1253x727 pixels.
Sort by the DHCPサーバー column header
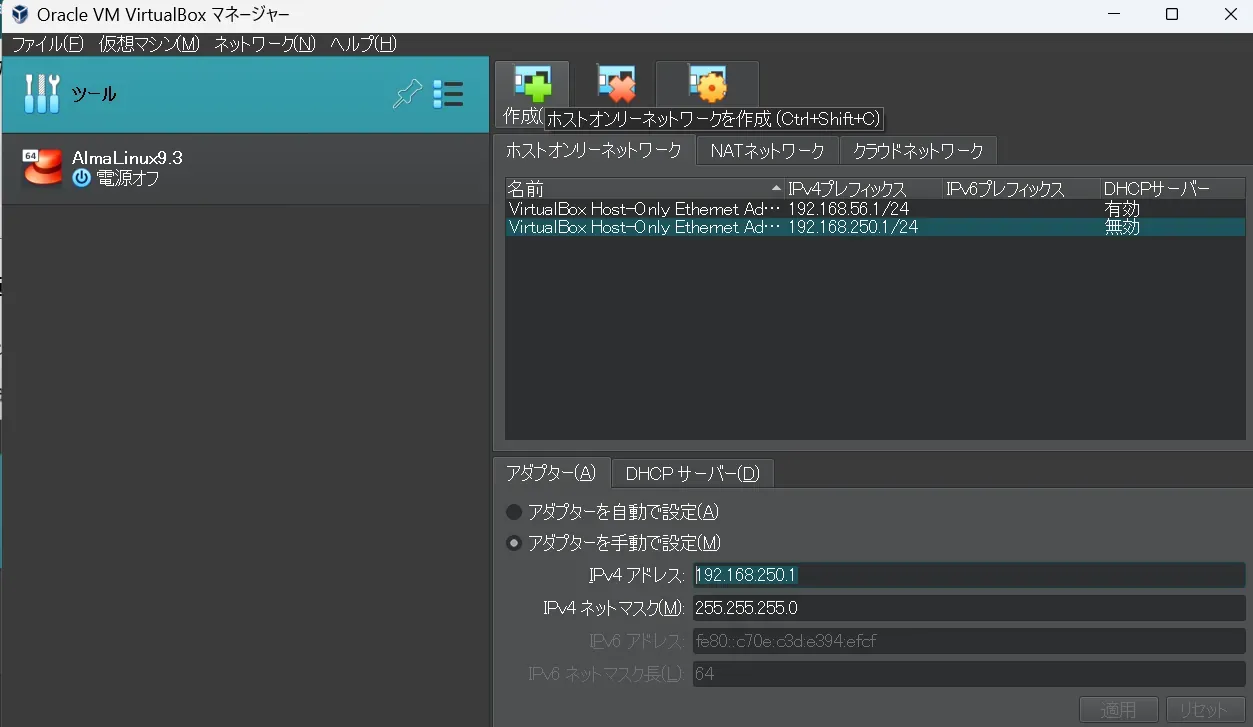[x=1157, y=189]
